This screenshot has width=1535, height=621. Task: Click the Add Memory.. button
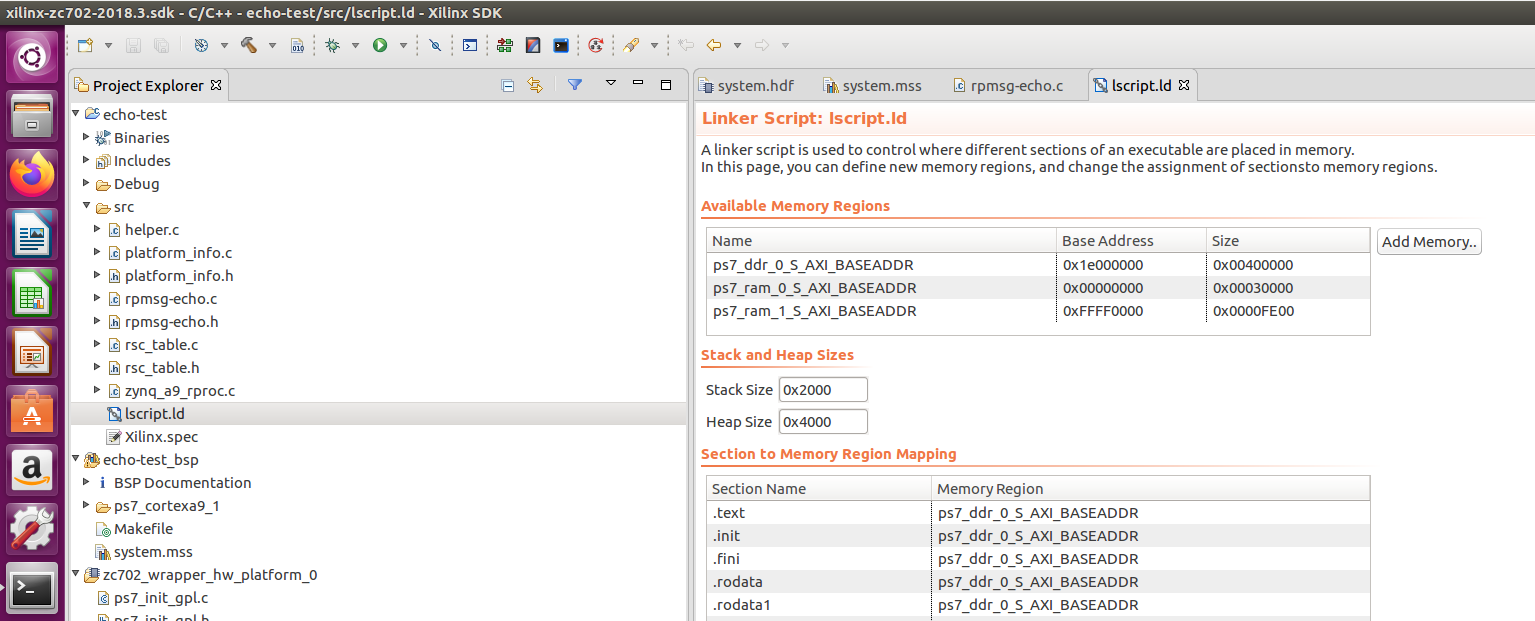1429,242
